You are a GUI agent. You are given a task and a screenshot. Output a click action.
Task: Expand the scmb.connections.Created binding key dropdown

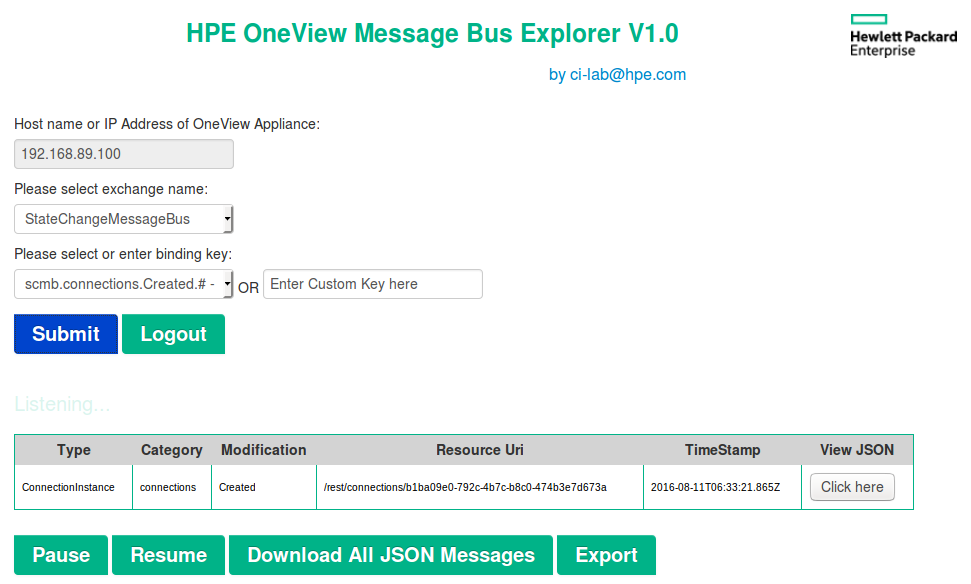point(124,284)
